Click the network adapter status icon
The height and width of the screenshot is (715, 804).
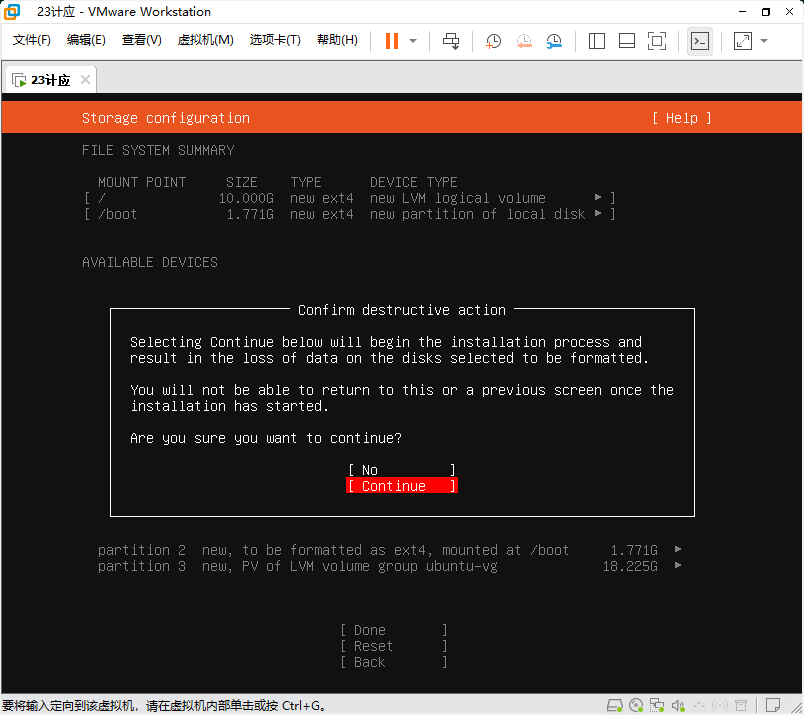pos(657,706)
